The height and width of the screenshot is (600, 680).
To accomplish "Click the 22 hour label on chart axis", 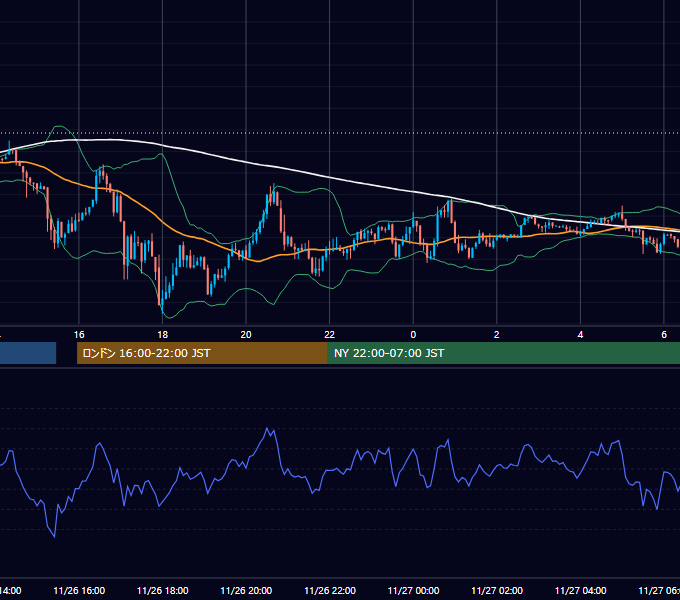I will coord(330,335).
